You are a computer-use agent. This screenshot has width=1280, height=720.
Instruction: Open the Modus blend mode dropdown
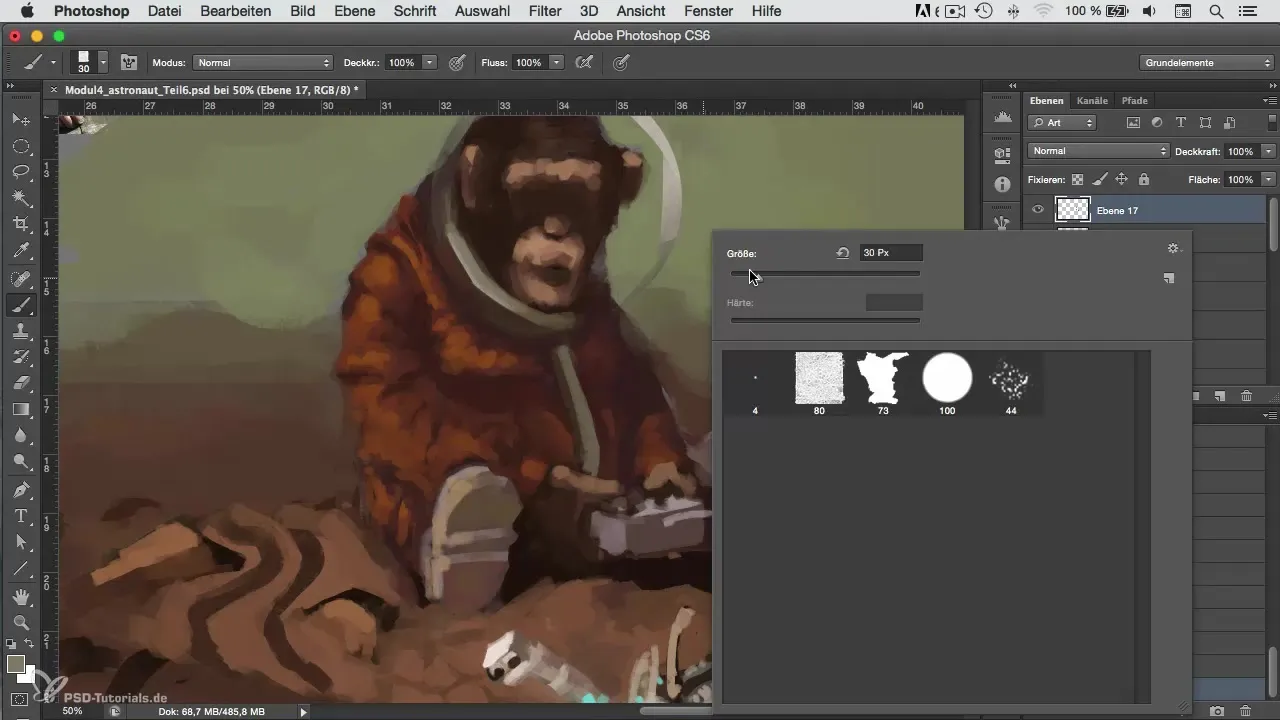(263, 62)
